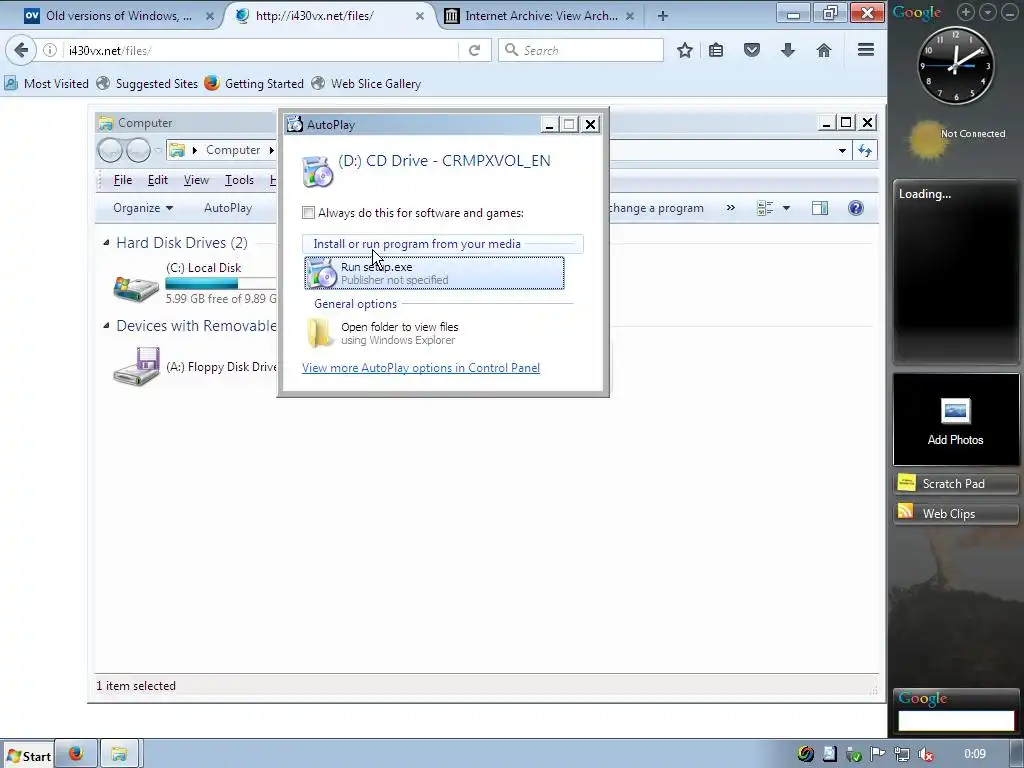Click Explorer refresh arrows icon

(x=865, y=150)
